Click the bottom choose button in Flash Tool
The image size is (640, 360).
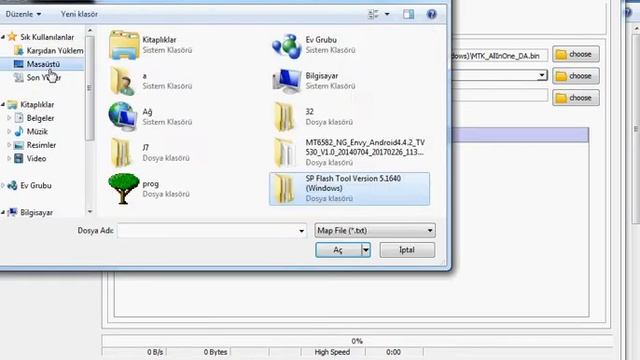[x=576, y=98]
